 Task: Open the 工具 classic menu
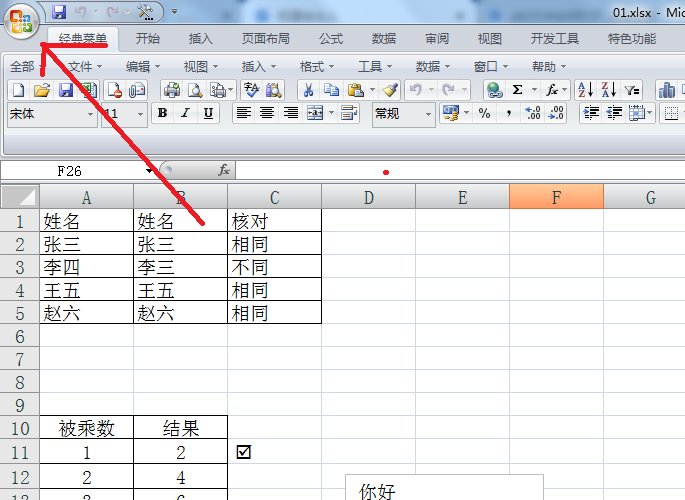point(374,67)
